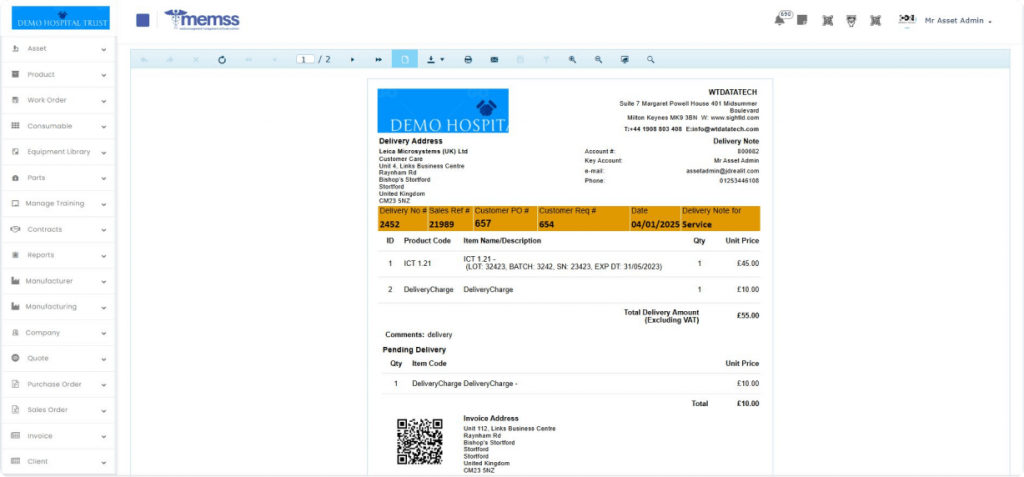Expand Manage Training menu chevron
This screenshot has width=1024, height=477.
(103, 204)
